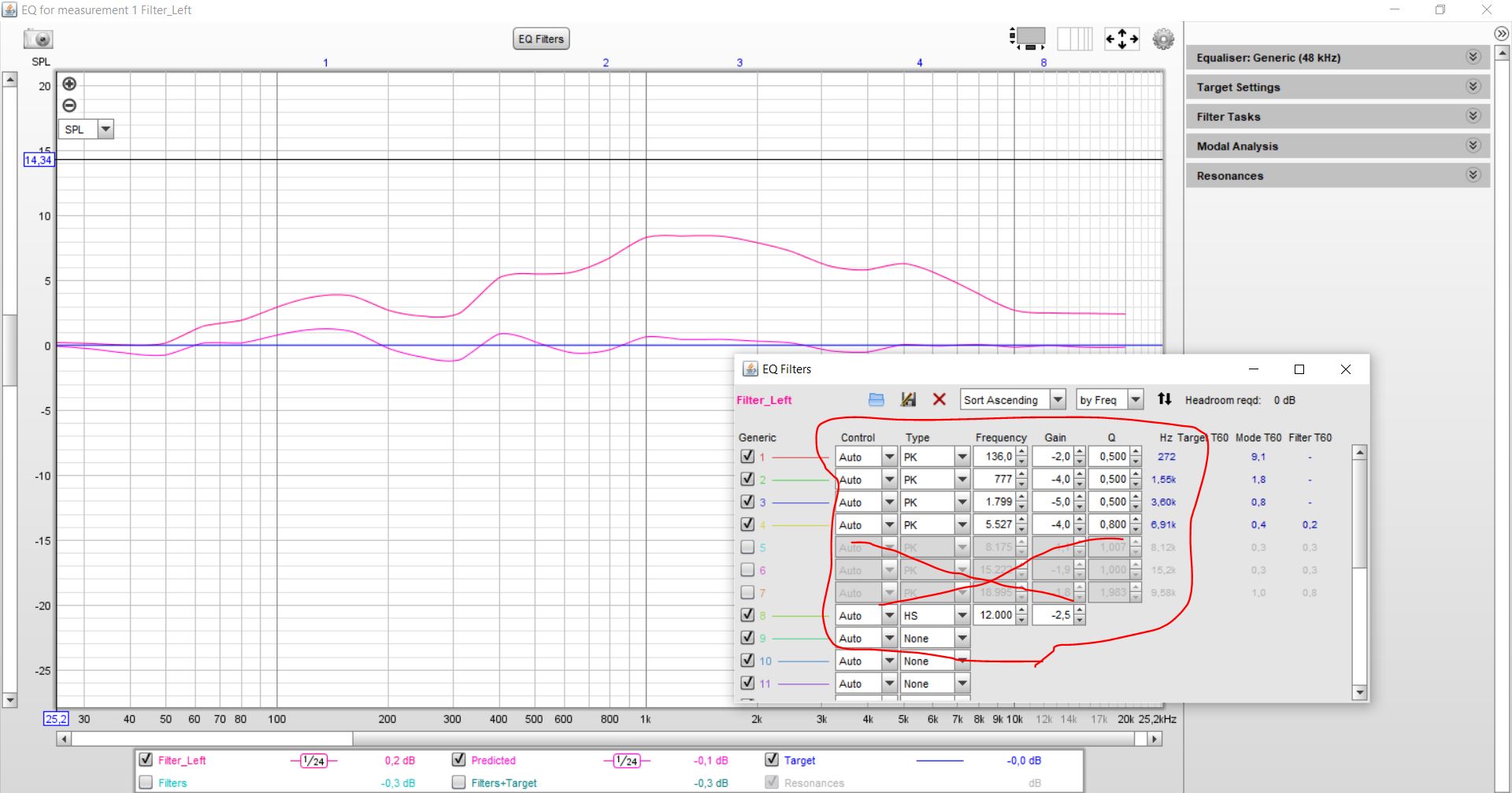The width and height of the screenshot is (1512, 793).
Task: Delete all filters red X icon
Action: [939, 399]
